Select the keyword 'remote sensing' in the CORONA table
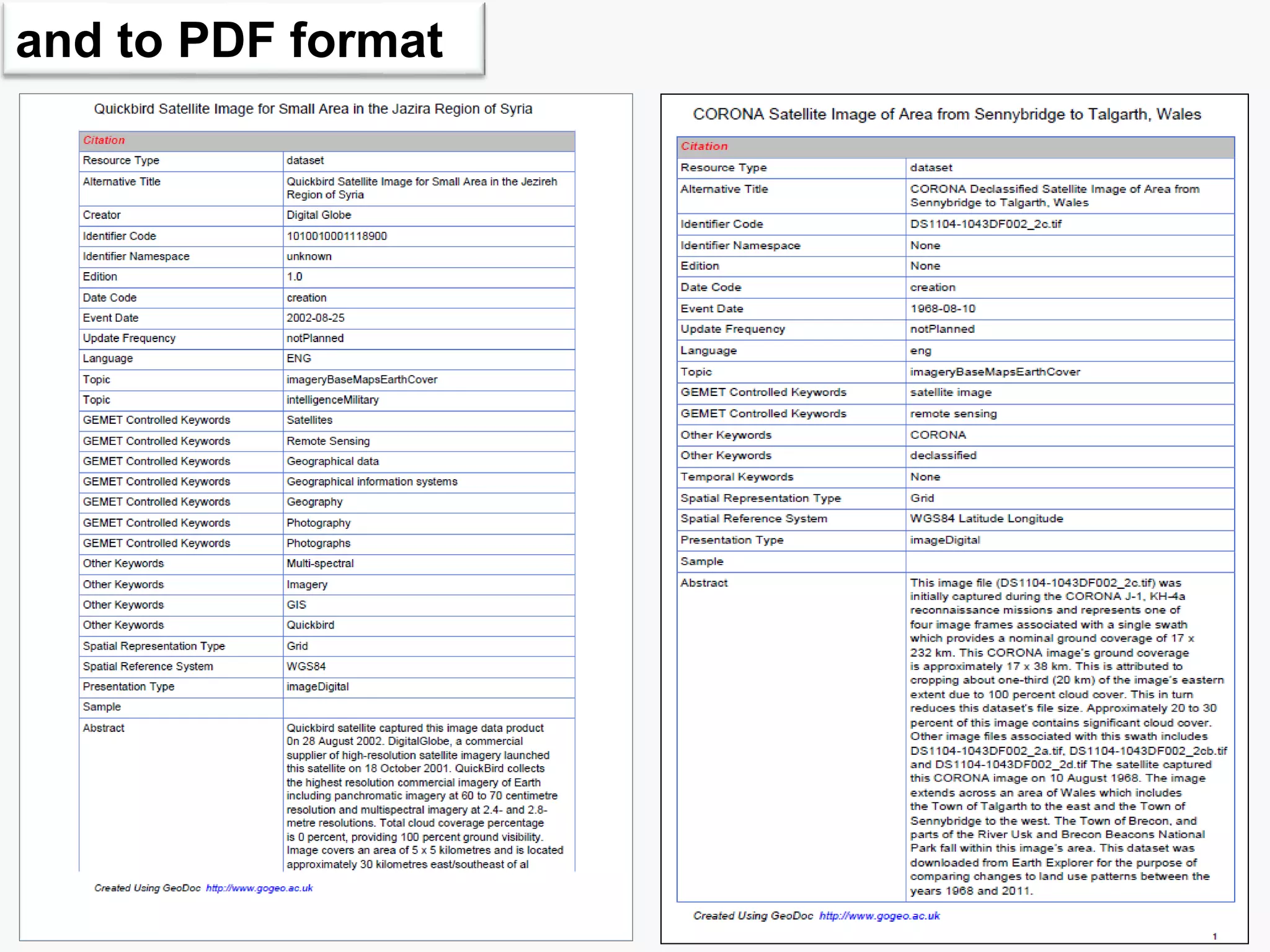 tap(954, 414)
